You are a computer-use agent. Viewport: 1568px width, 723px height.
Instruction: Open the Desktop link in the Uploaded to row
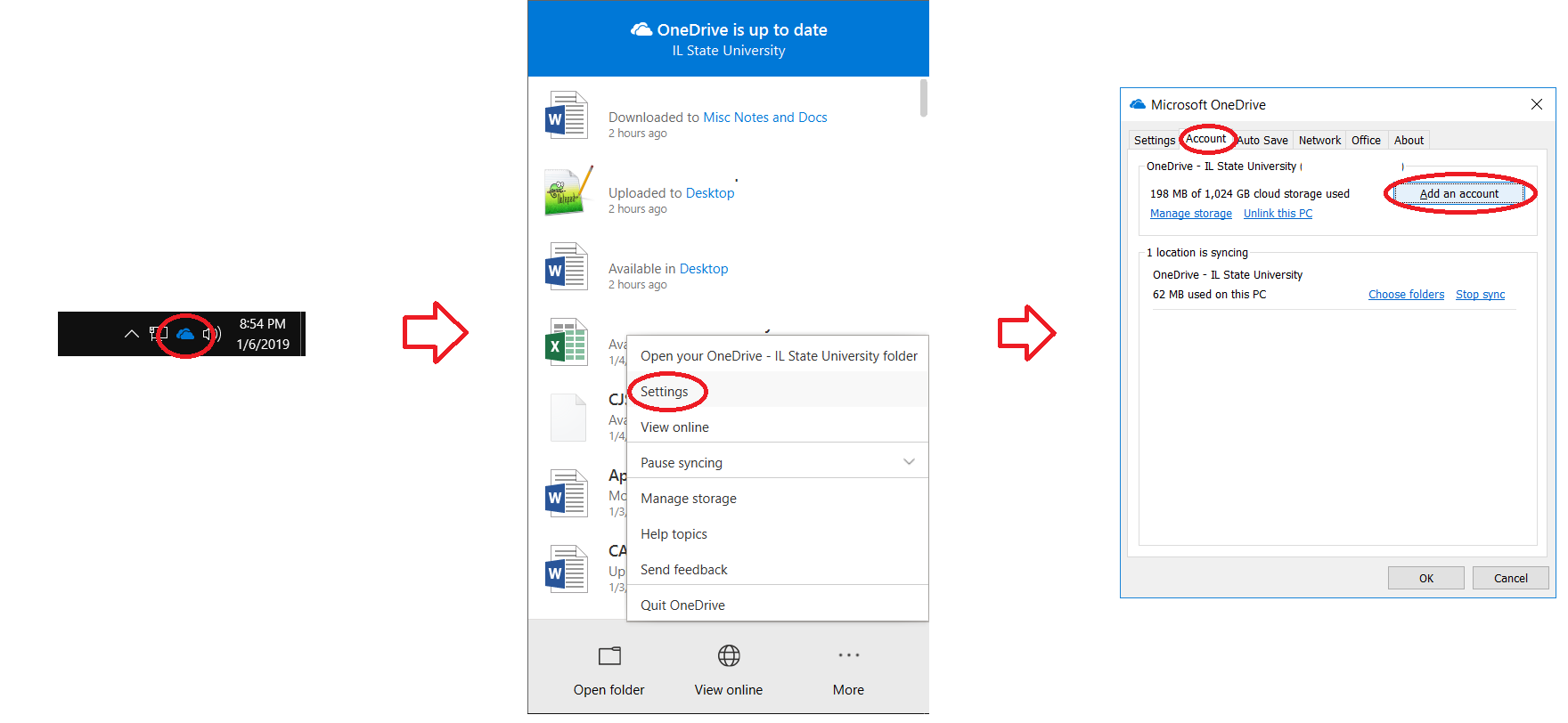point(710,193)
